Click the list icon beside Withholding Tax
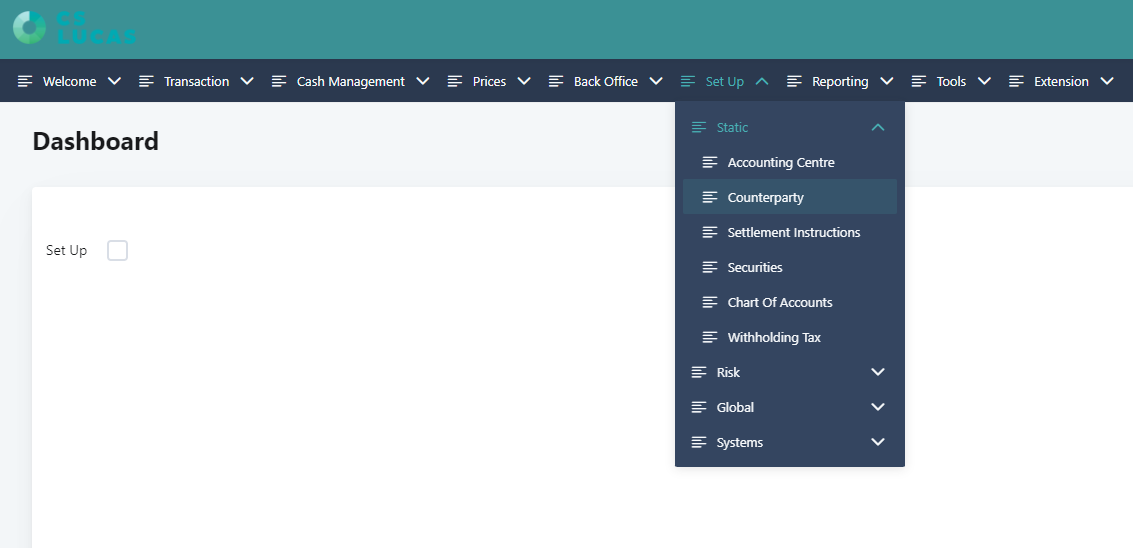The width and height of the screenshot is (1133, 548). click(x=710, y=337)
